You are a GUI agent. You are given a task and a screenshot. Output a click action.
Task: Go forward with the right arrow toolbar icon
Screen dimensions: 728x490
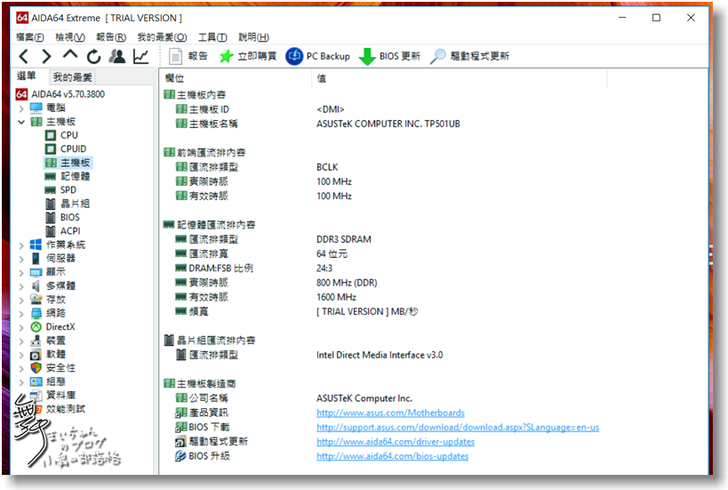click(x=46, y=57)
